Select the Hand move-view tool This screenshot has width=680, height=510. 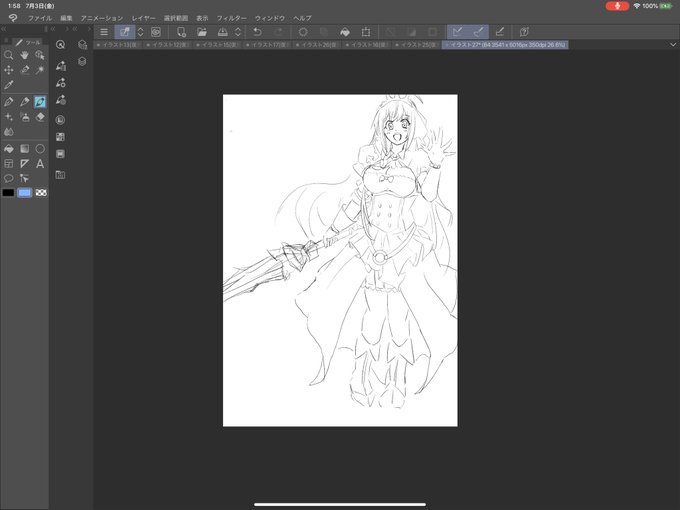(x=24, y=55)
